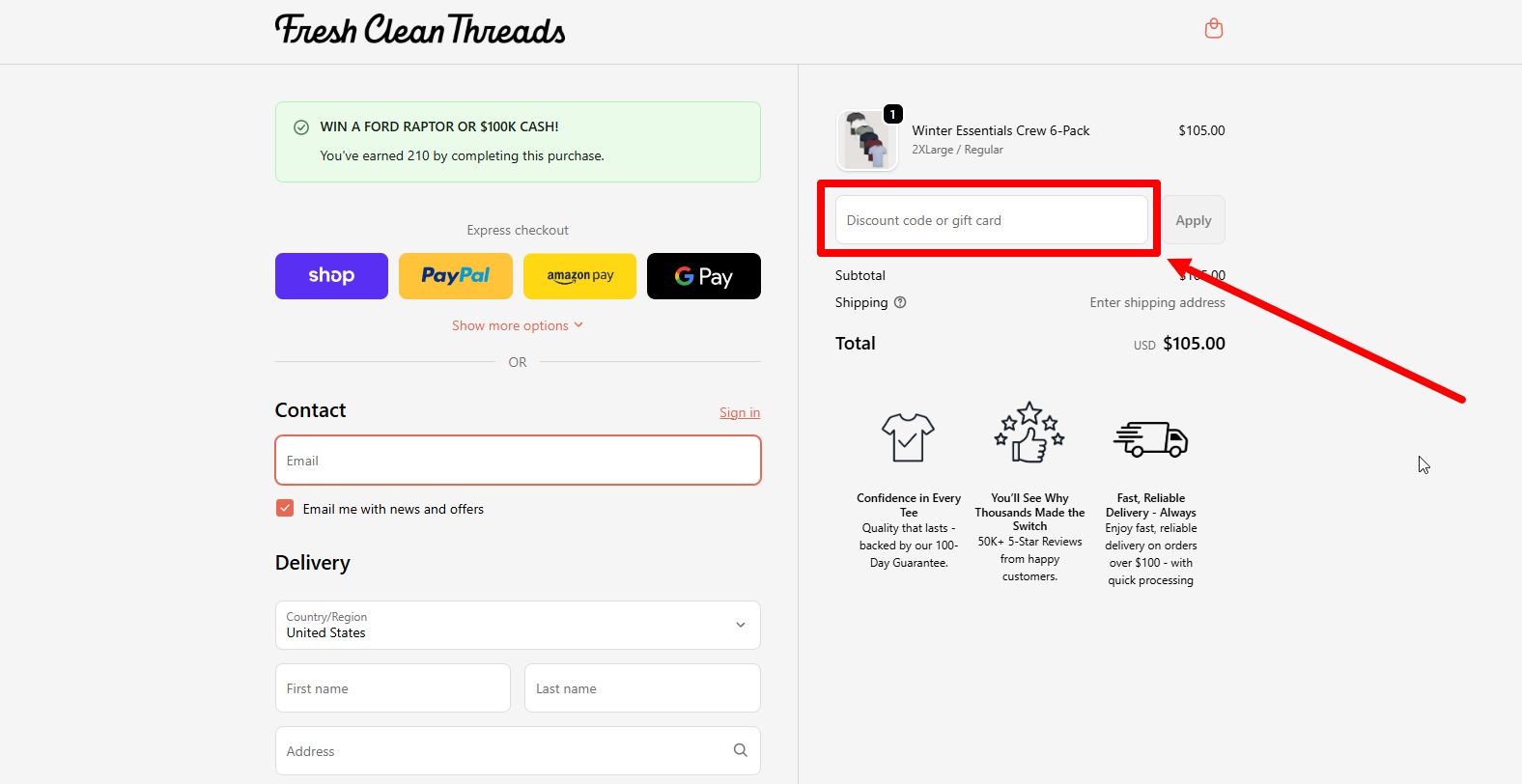Screen dimensions: 1522x784
Task: Click the purchase rewards banner
Action: tap(518, 141)
